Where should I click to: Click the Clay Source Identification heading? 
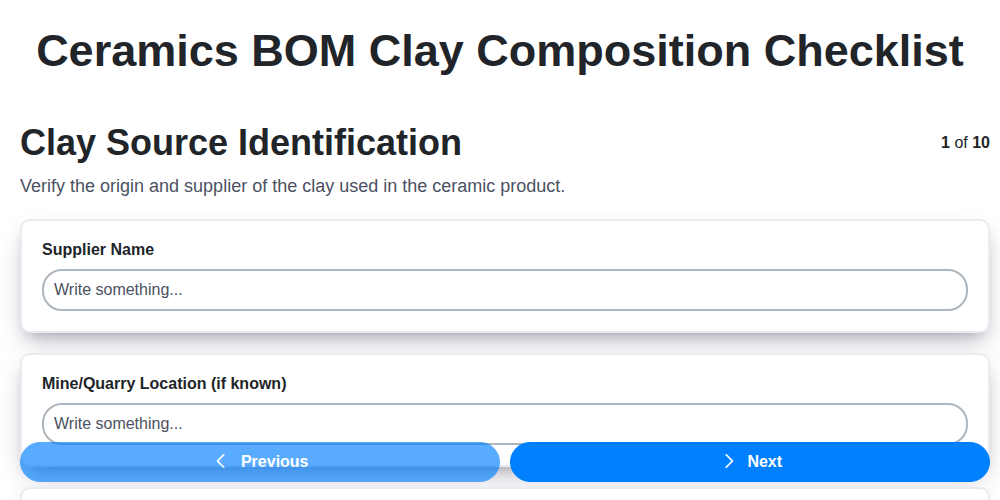241,143
